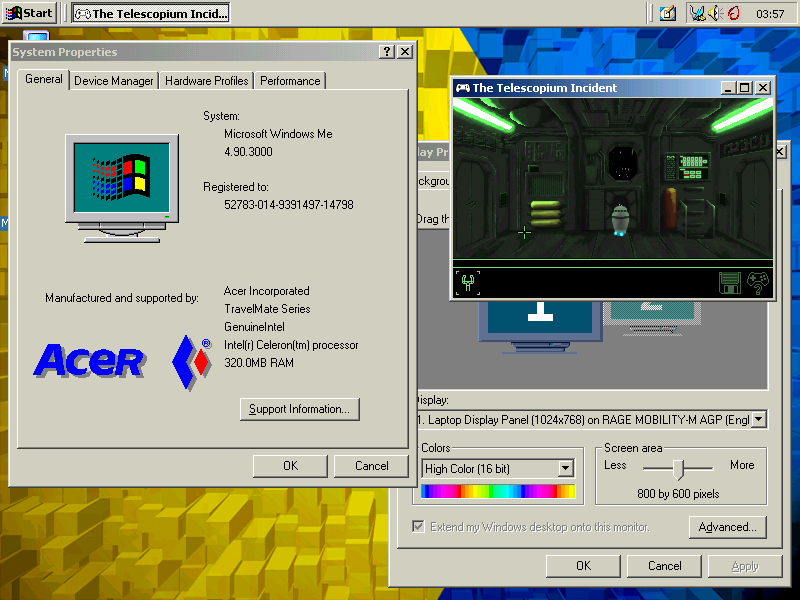Viewport: 800px width, 600px height.
Task: Click Cancel in System Properties
Action: pyautogui.click(x=371, y=466)
